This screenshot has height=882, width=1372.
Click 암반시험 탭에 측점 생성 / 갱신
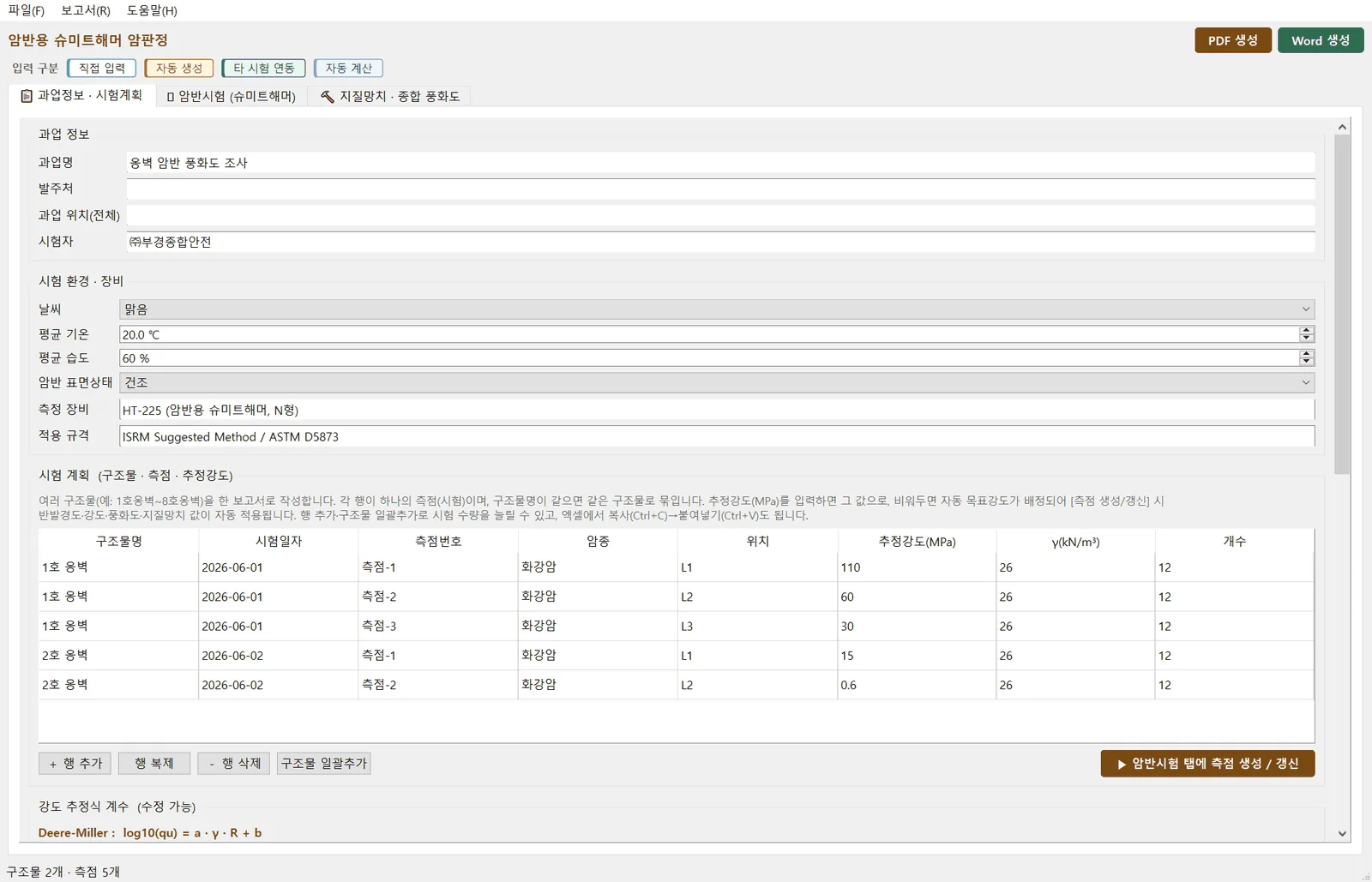coord(1207,764)
